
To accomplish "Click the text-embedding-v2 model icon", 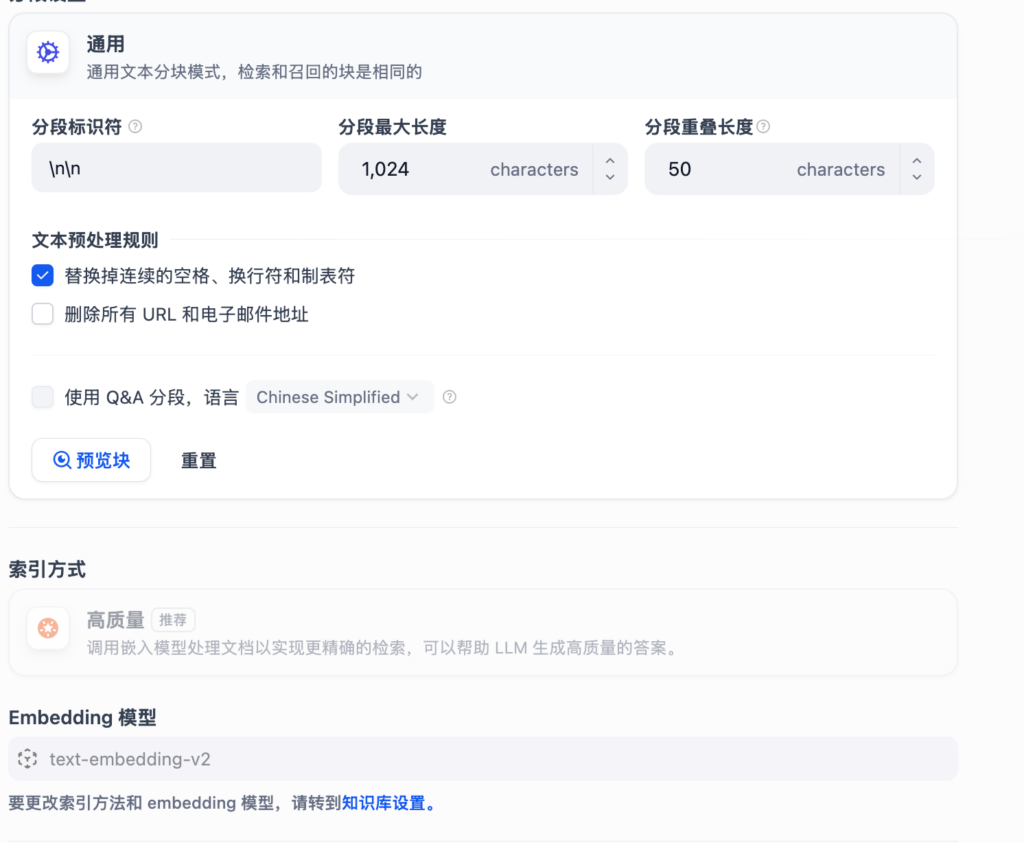I will tap(27, 759).
